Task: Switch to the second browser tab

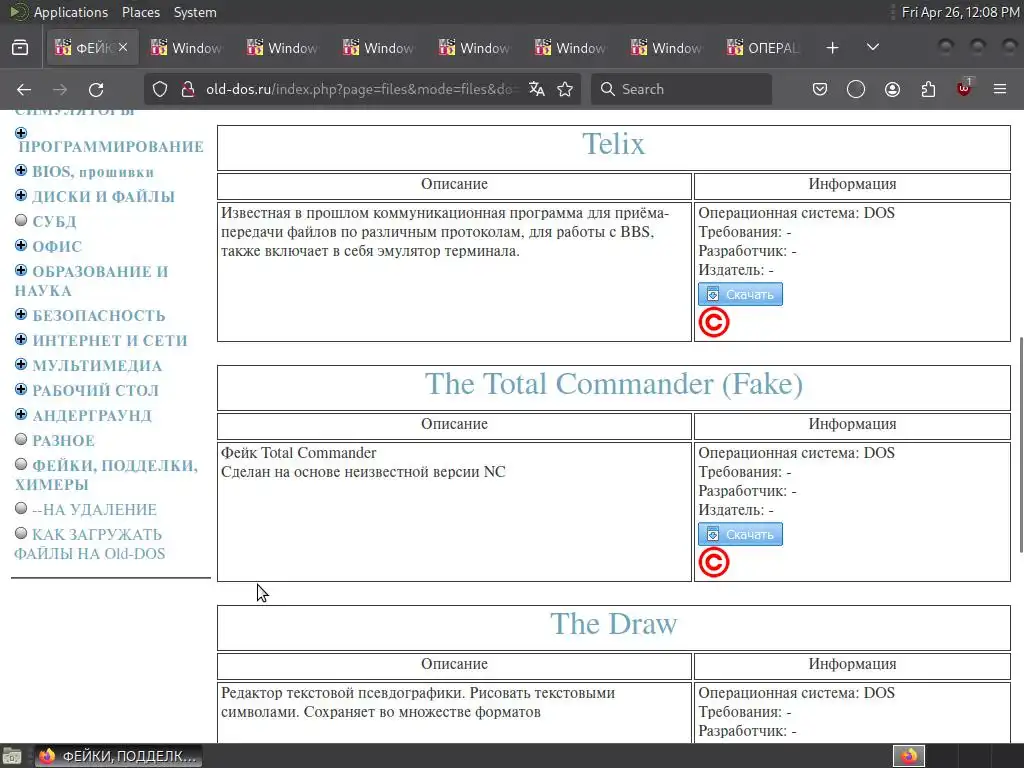Action: tap(188, 48)
